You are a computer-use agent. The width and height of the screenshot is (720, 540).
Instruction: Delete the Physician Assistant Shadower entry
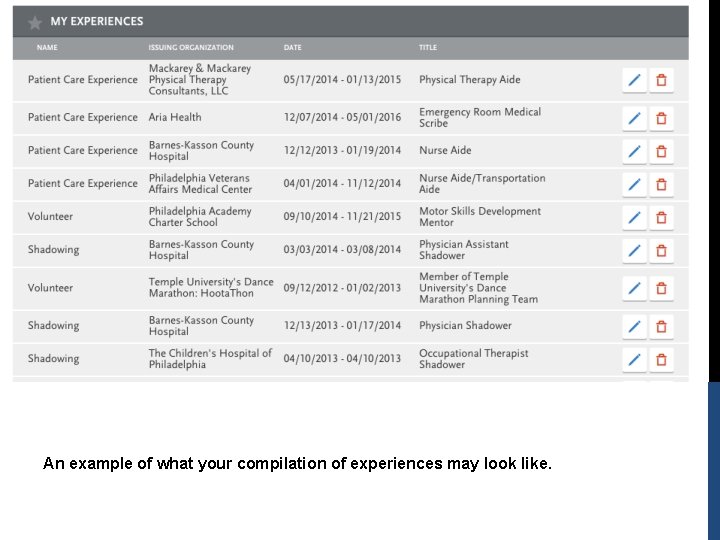click(661, 251)
